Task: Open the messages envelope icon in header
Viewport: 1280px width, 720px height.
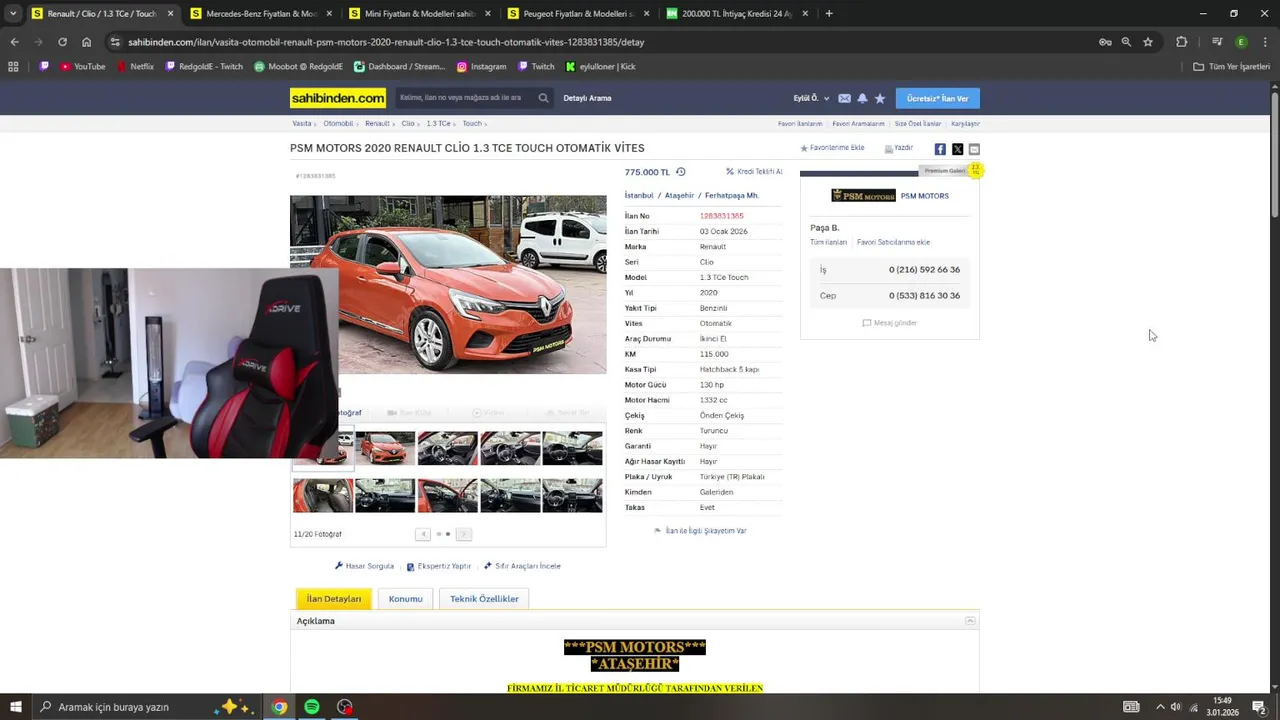Action: 844,98
